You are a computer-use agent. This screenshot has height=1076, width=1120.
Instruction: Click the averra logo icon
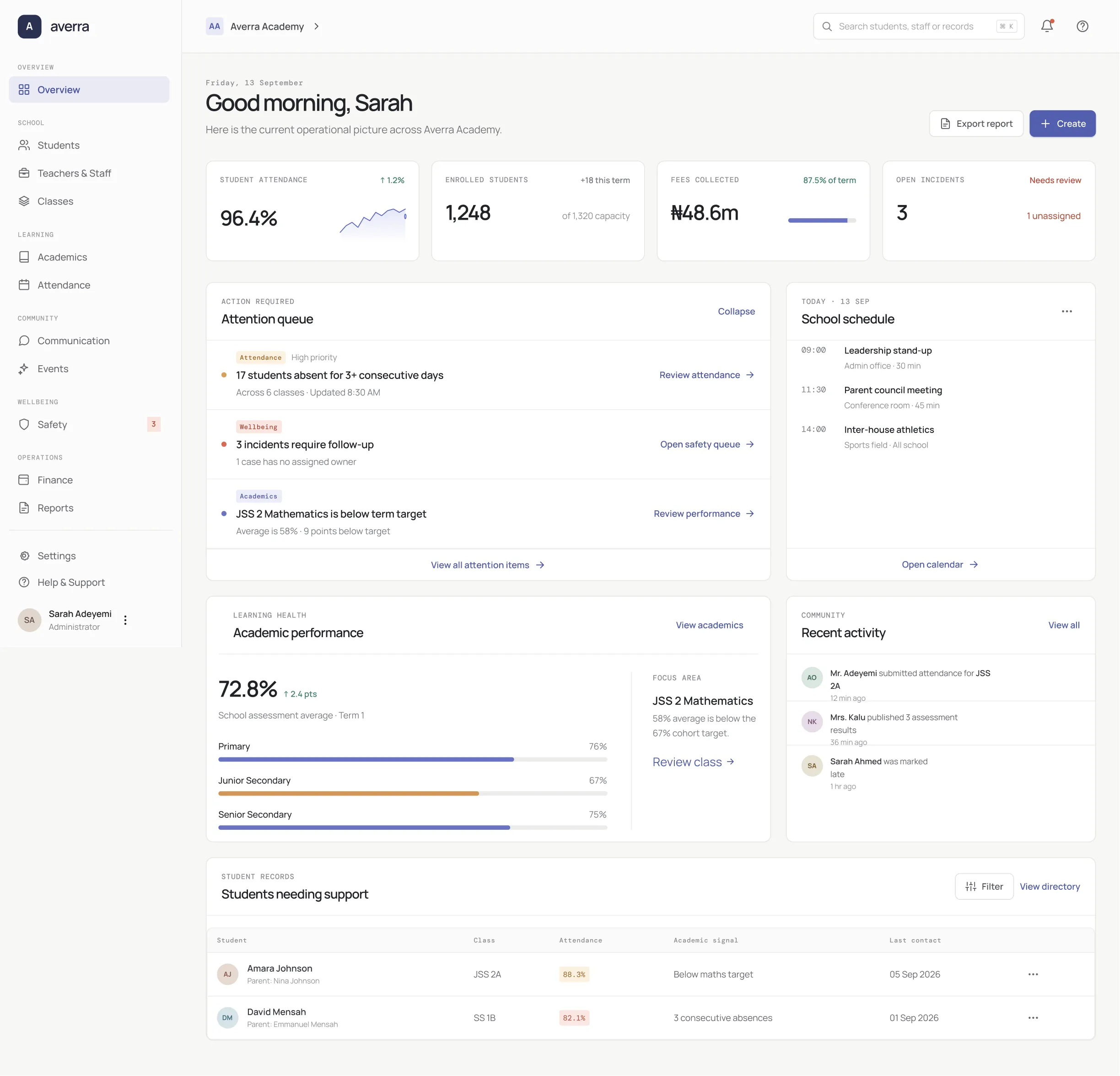click(29, 26)
